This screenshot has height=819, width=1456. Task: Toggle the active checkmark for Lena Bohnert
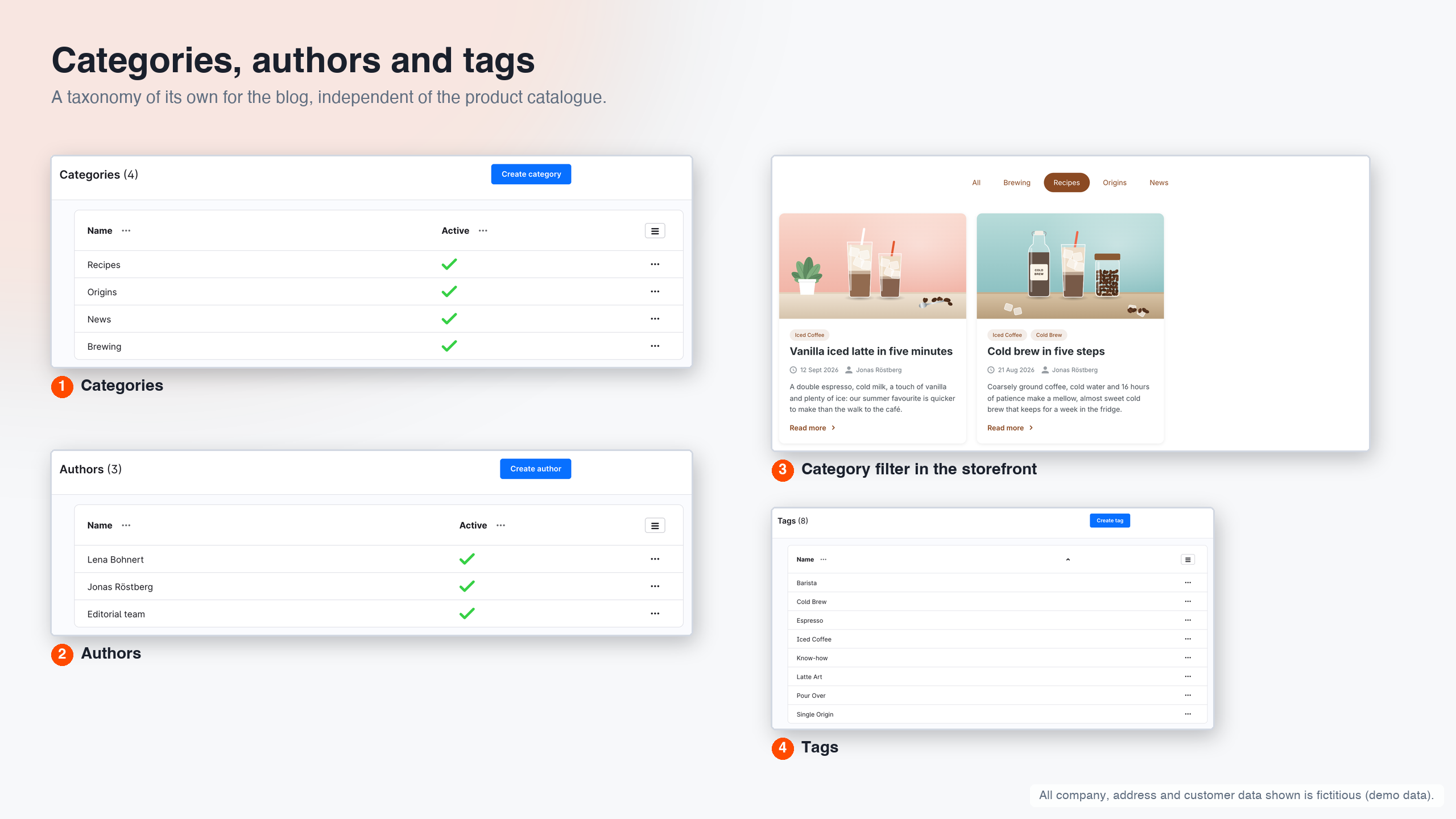coord(467,559)
